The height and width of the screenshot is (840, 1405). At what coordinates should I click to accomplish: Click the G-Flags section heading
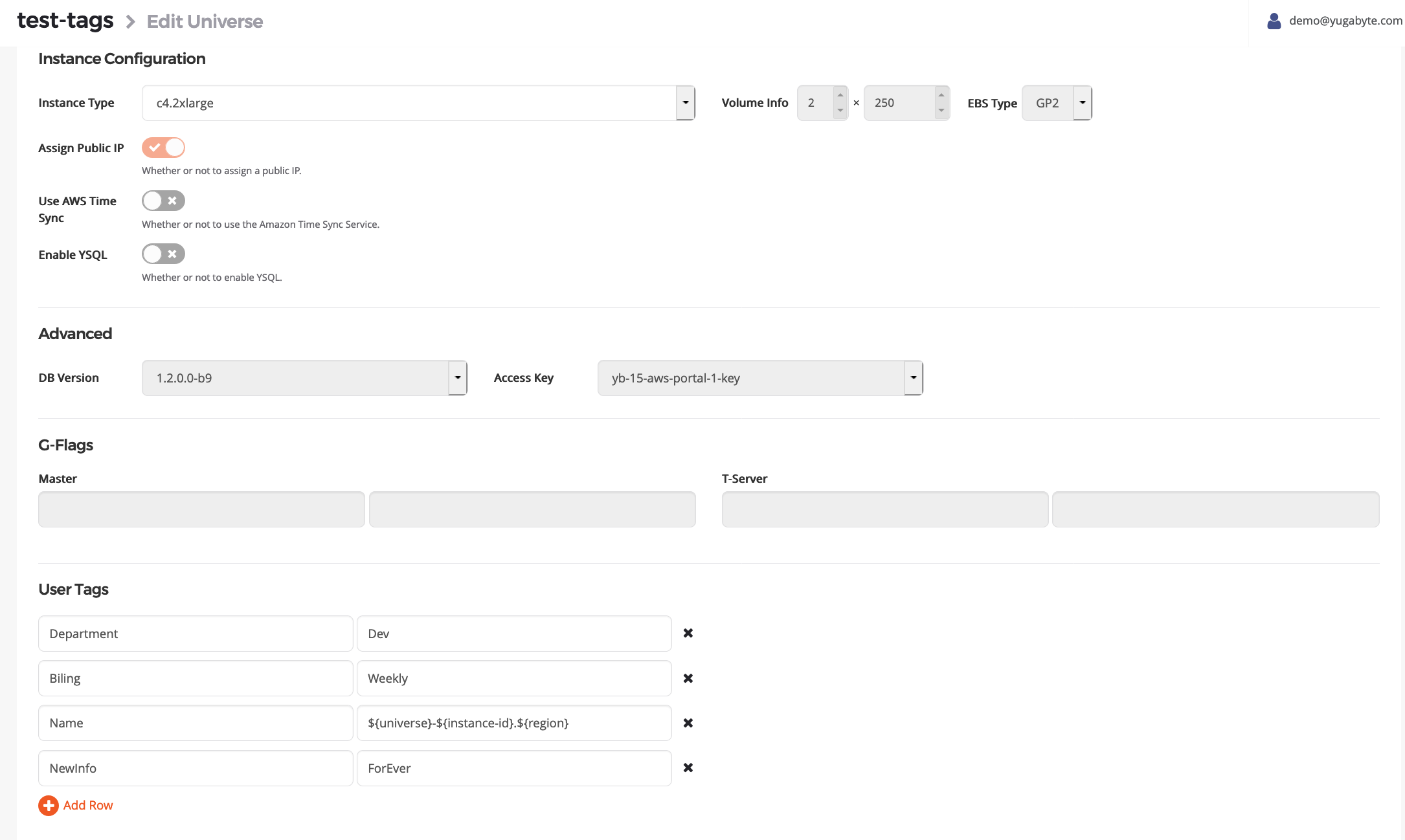(65, 445)
